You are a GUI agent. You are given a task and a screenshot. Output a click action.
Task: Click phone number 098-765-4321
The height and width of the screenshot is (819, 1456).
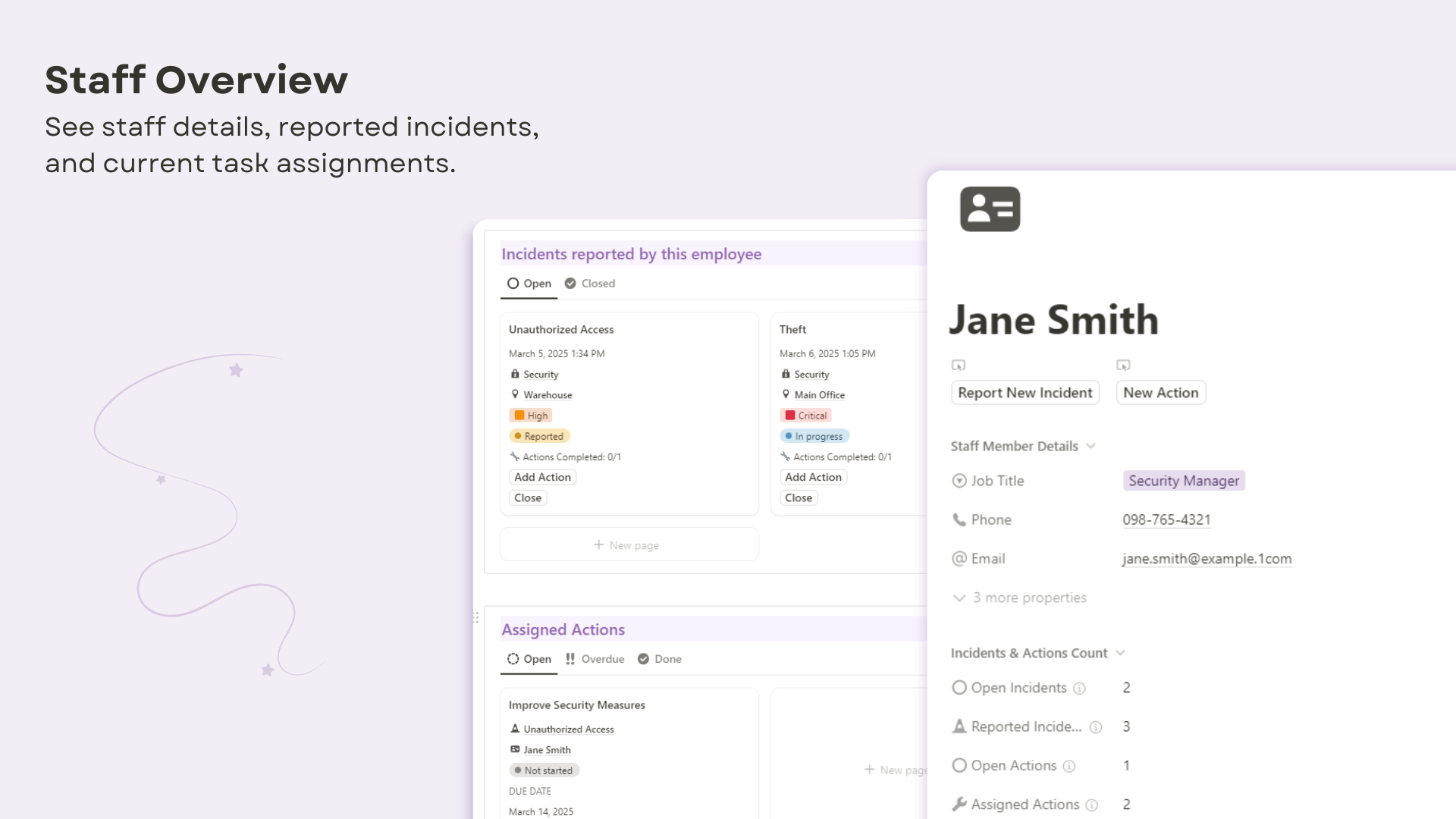(1166, 520)
